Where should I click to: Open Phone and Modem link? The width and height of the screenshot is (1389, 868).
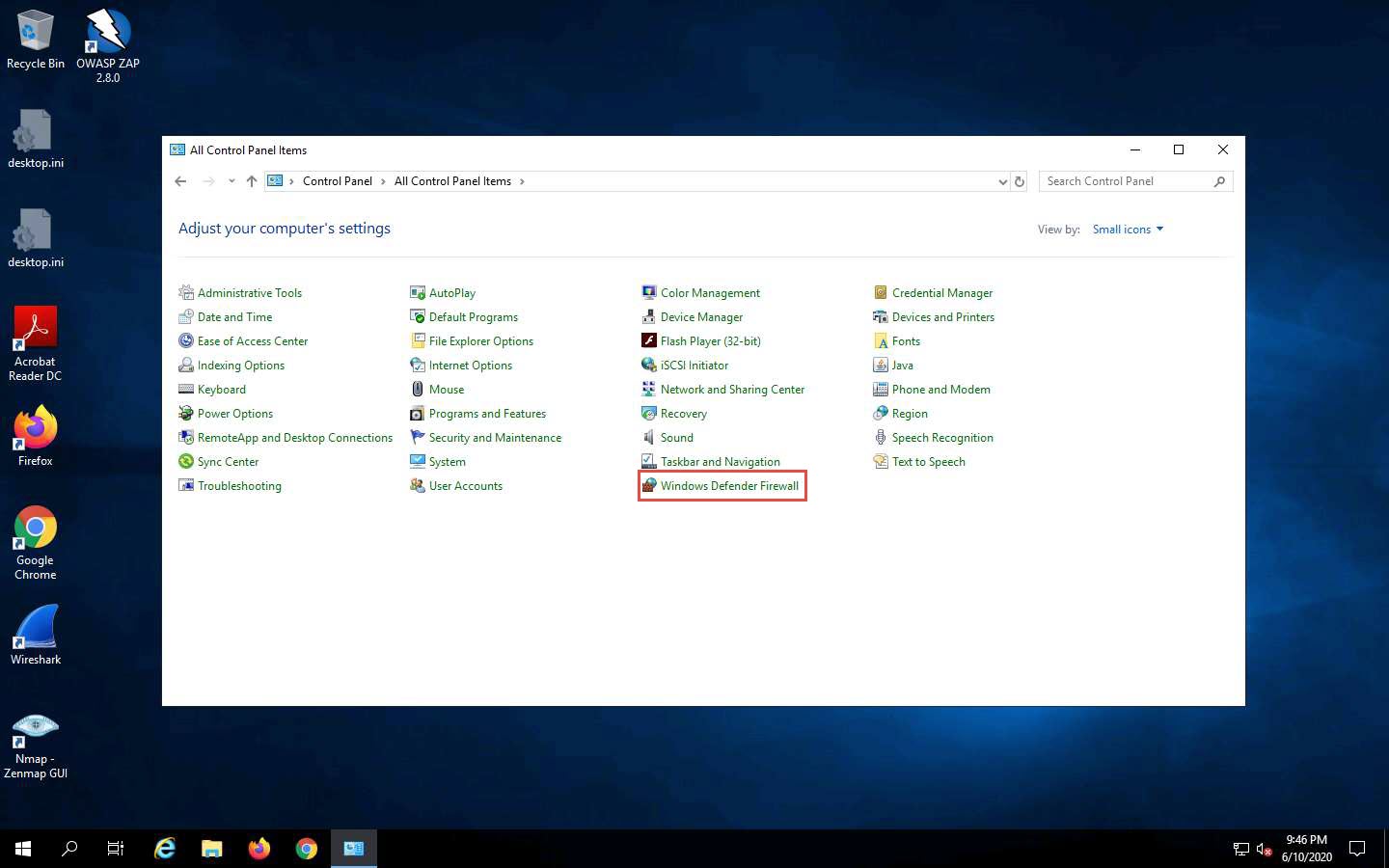940,390
